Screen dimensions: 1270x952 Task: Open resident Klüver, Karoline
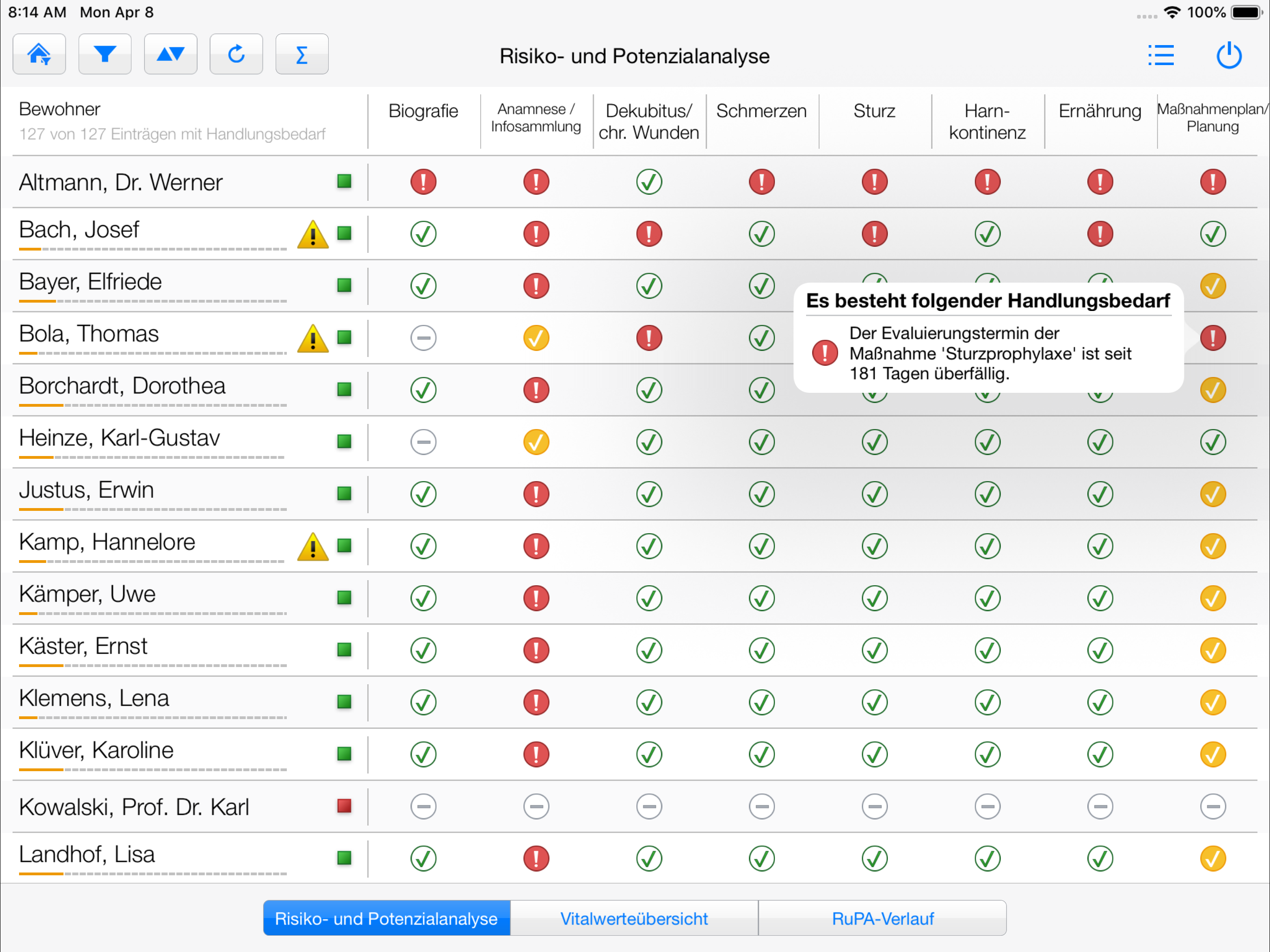(96, 750)
